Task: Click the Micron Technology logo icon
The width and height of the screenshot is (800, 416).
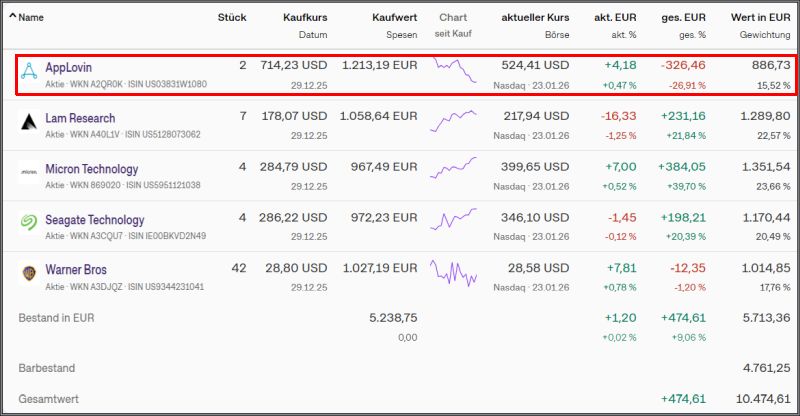Action: coord(28,174)
